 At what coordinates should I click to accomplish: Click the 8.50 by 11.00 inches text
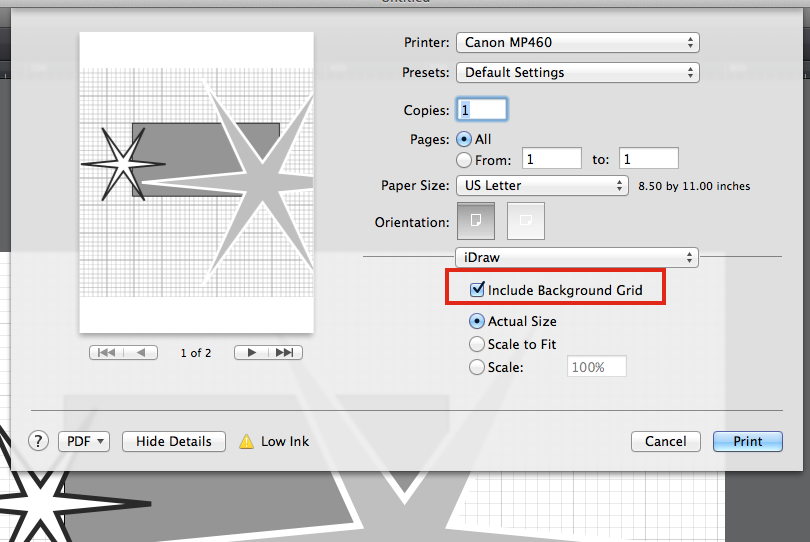click(694, 186)
